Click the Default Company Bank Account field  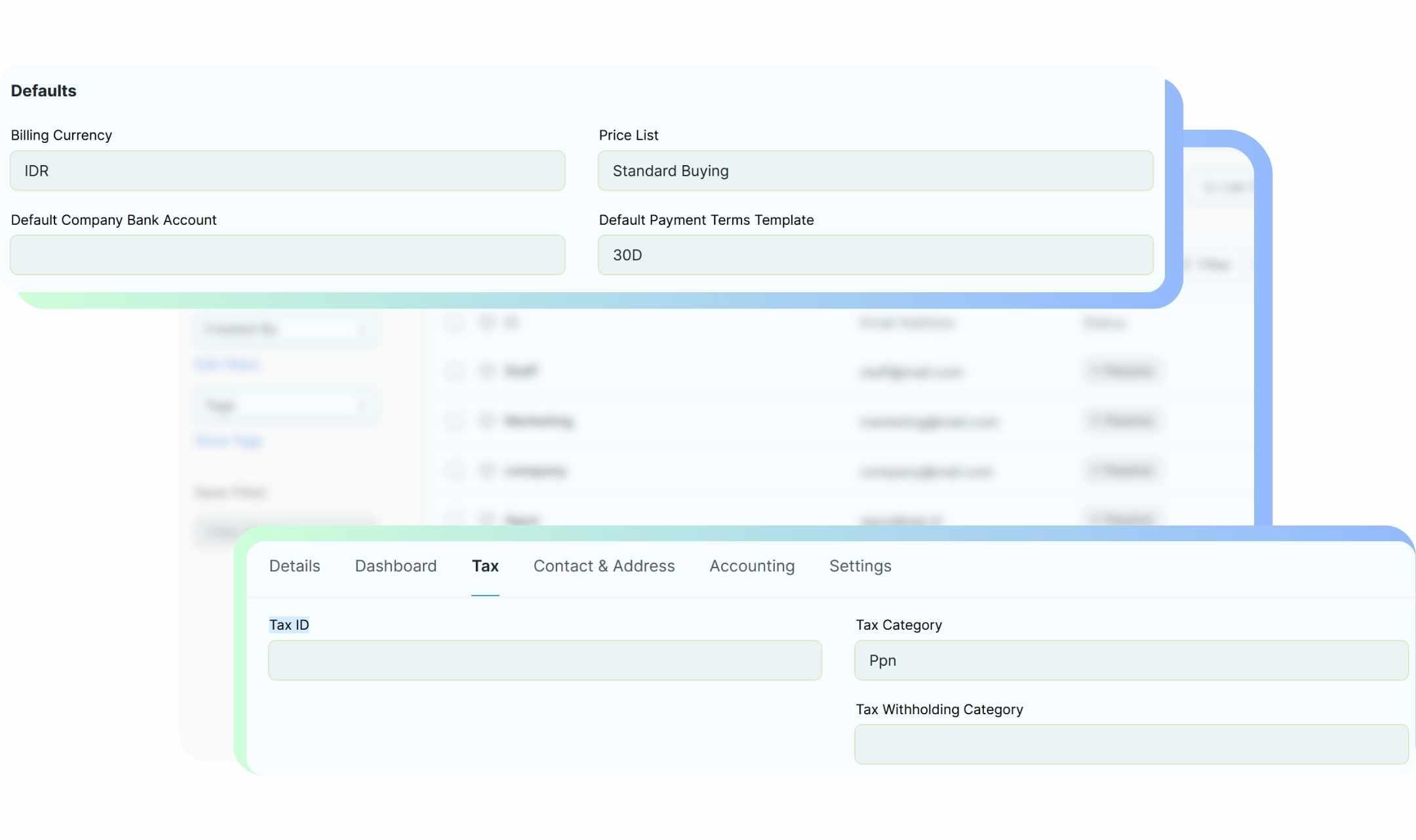tap(287, 256)
